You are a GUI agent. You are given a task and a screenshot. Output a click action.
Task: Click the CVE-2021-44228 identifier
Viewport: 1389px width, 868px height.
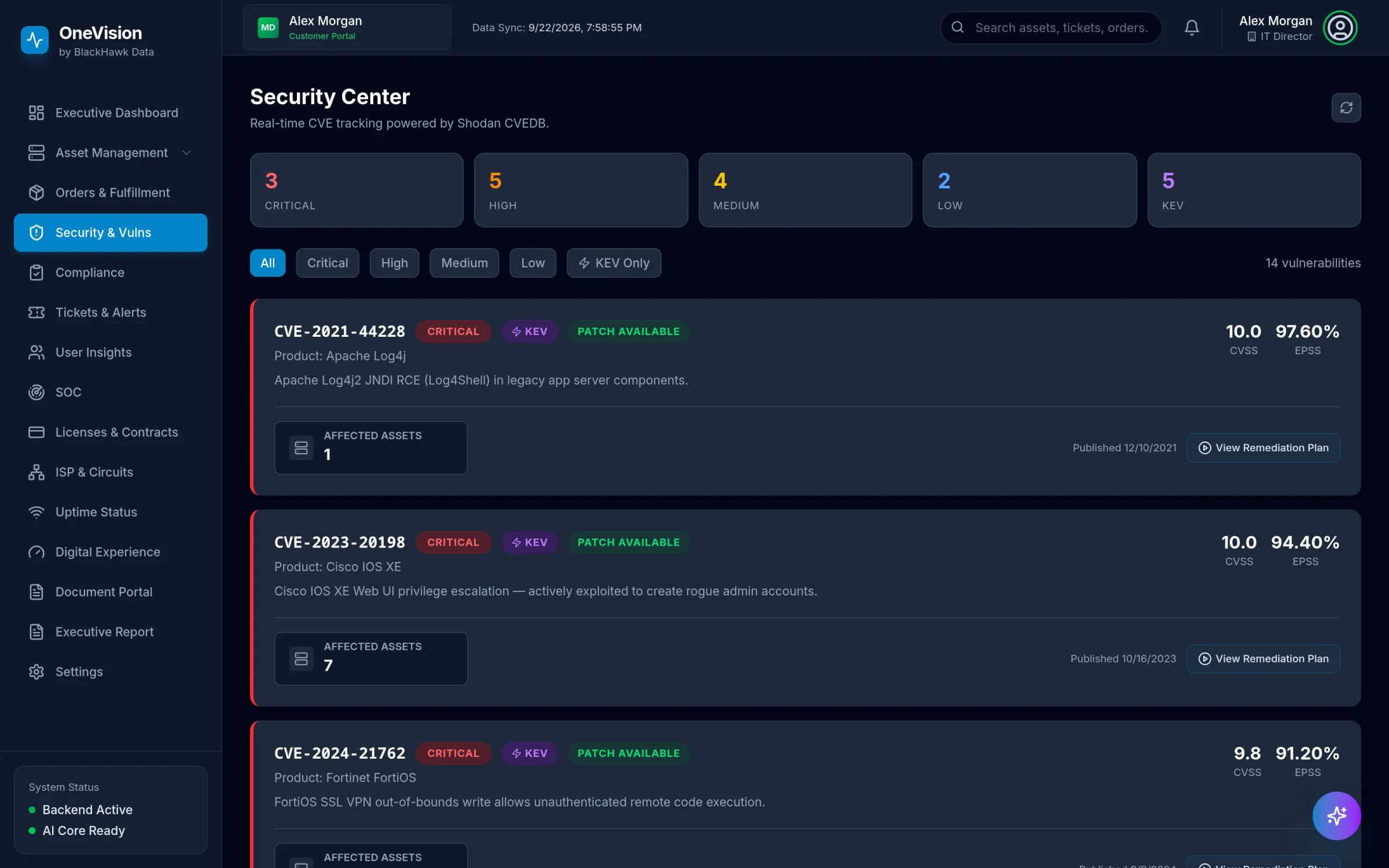pos(340,332)
